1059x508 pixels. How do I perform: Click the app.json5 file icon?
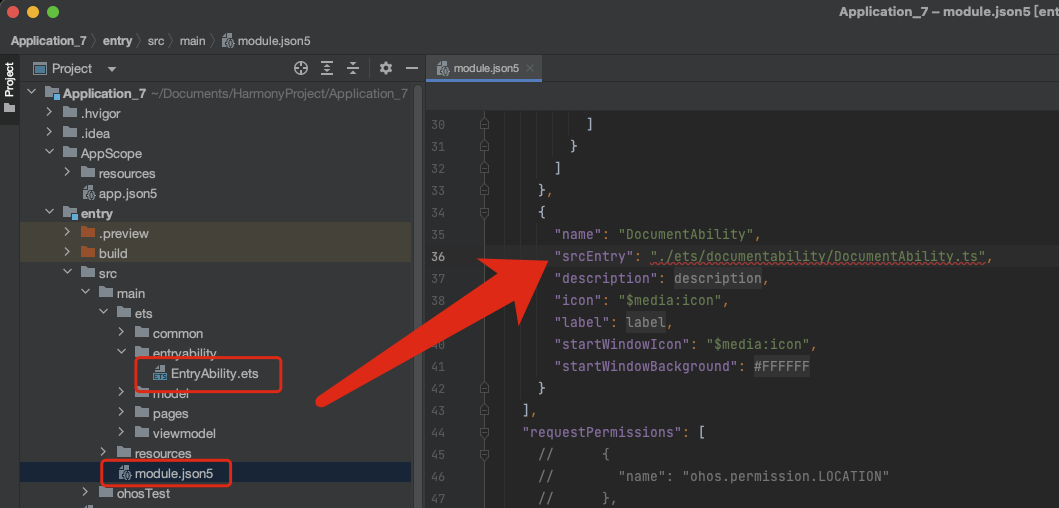click(x=88, y=193)
